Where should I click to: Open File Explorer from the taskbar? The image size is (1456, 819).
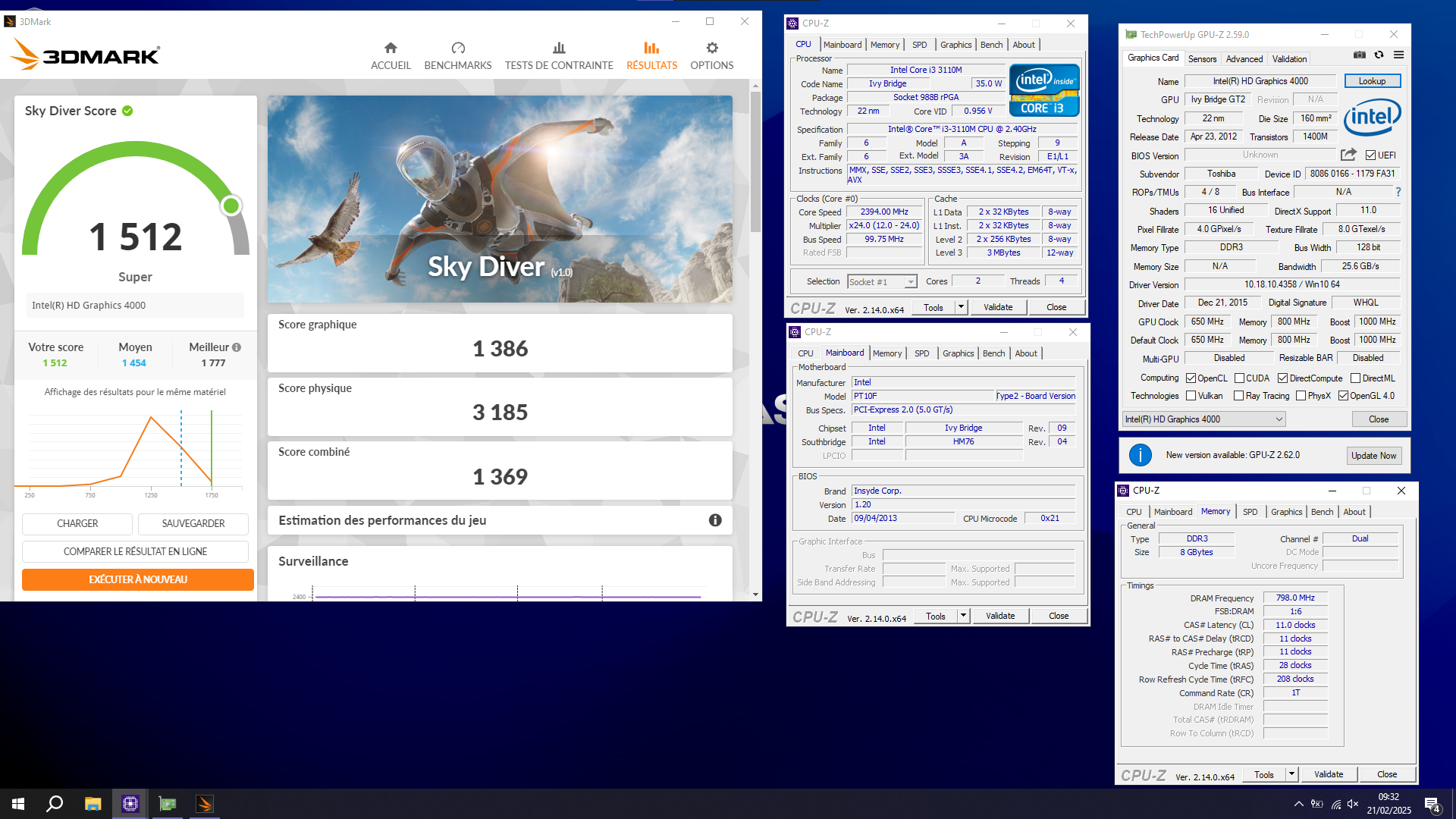click(93, 804)
